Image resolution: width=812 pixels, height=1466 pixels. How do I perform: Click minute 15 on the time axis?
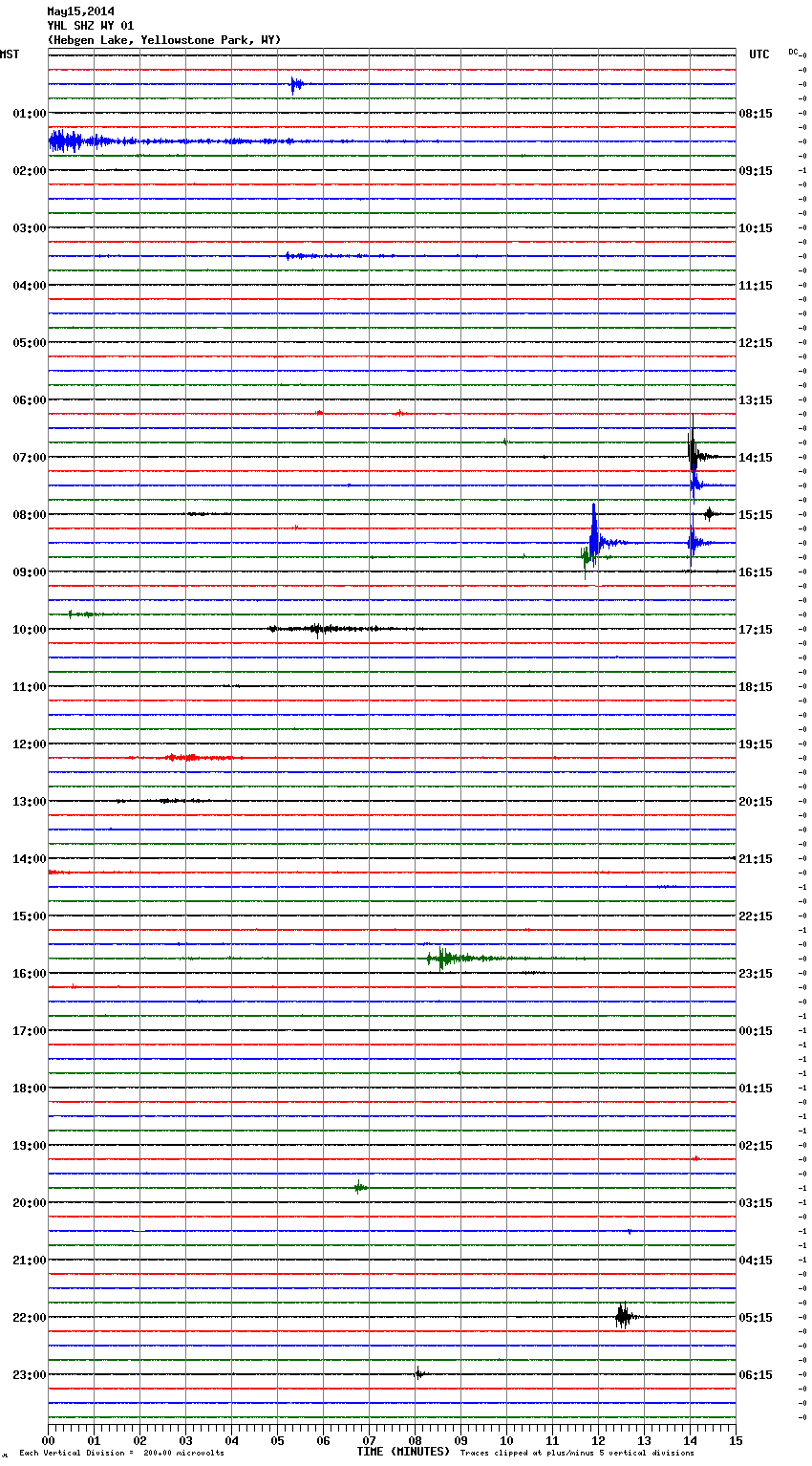[736, 1440]
